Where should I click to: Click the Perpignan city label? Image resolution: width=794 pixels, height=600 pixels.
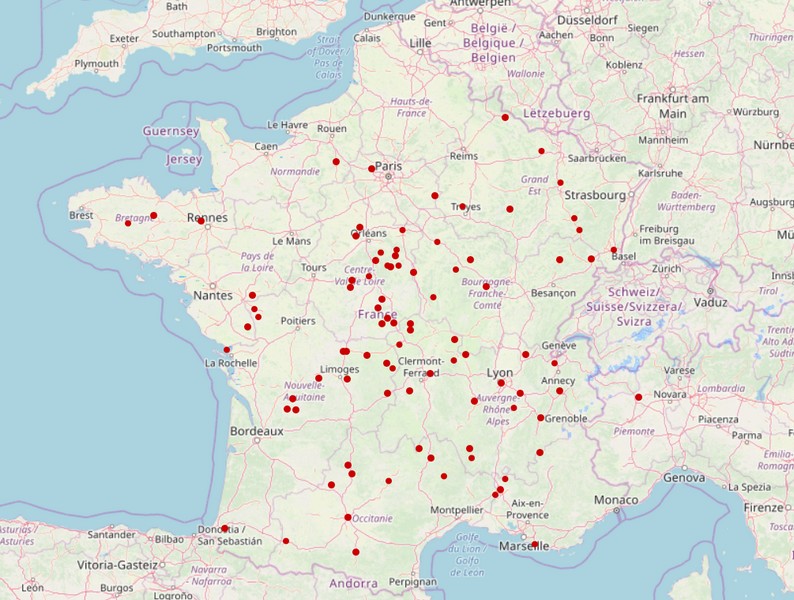(413, 582)
